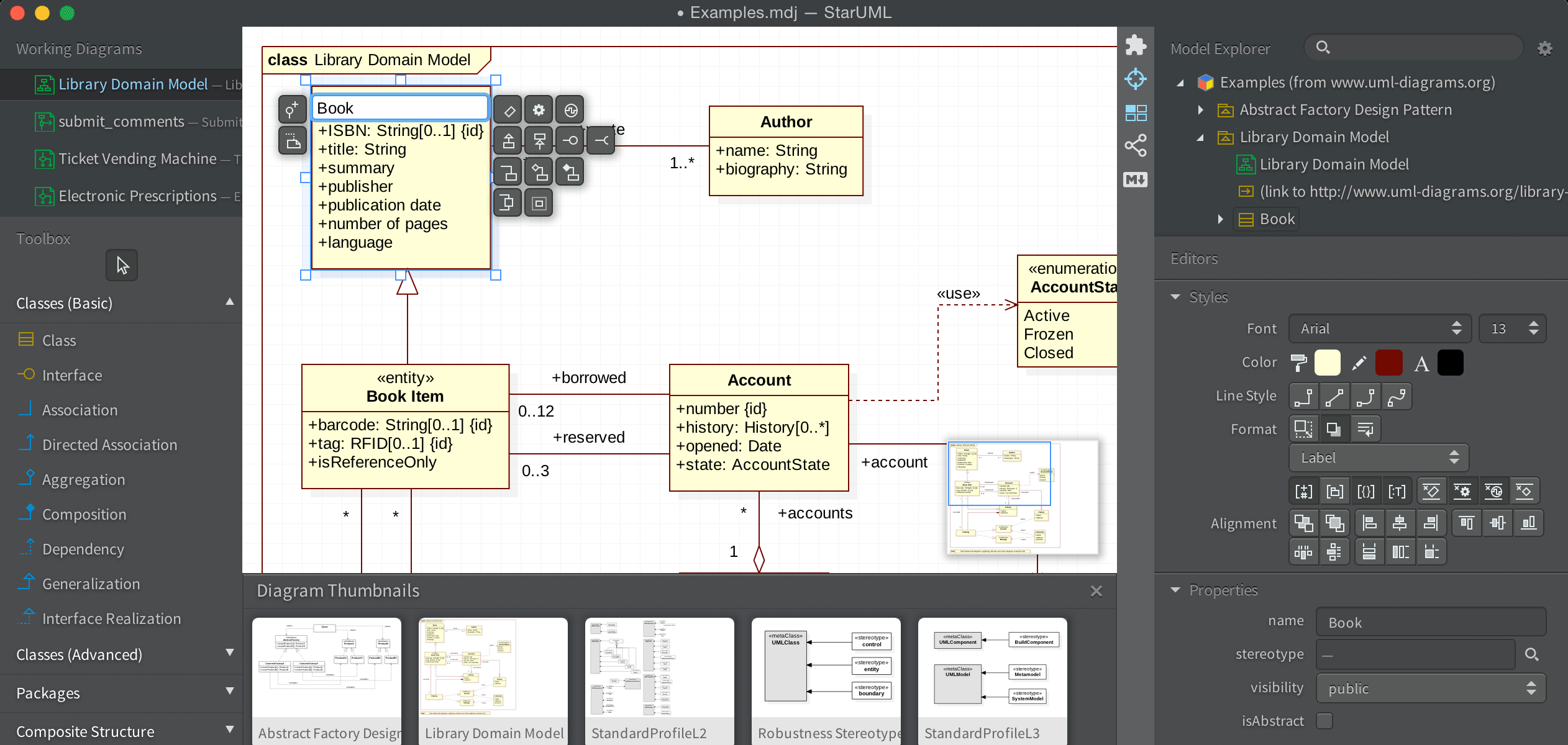1568x745 pixels.
Task: Click the name input field in Properties
Action: tap(1430, 621)
